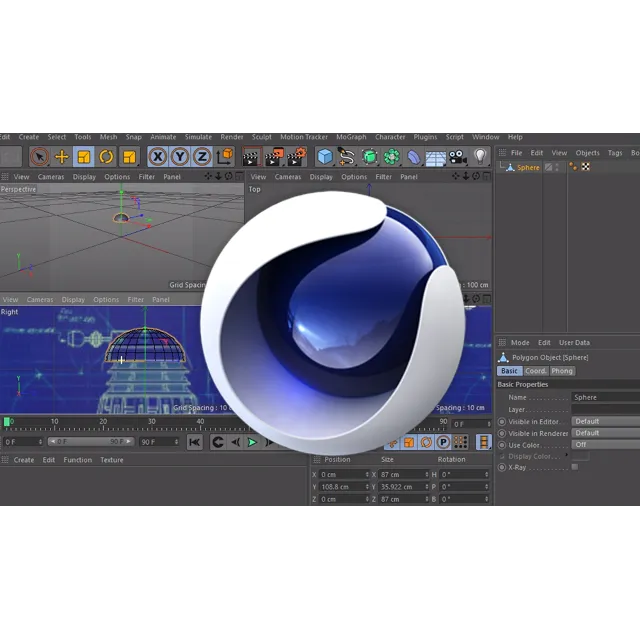Add a Camera object
The image size is (640, 640).
458,157
